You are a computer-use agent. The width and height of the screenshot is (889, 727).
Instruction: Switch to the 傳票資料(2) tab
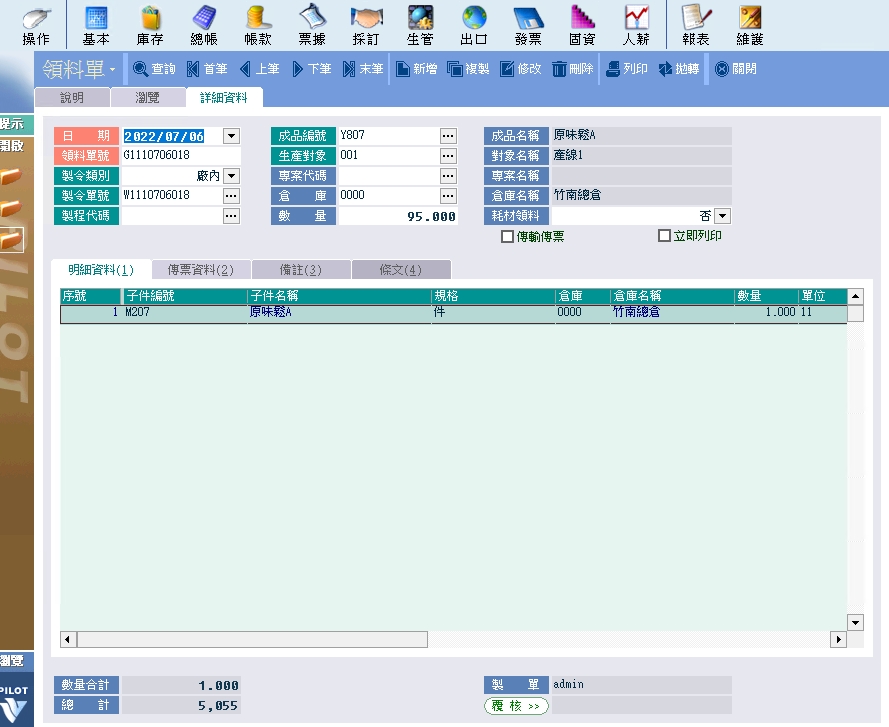[x=200, y=270]
